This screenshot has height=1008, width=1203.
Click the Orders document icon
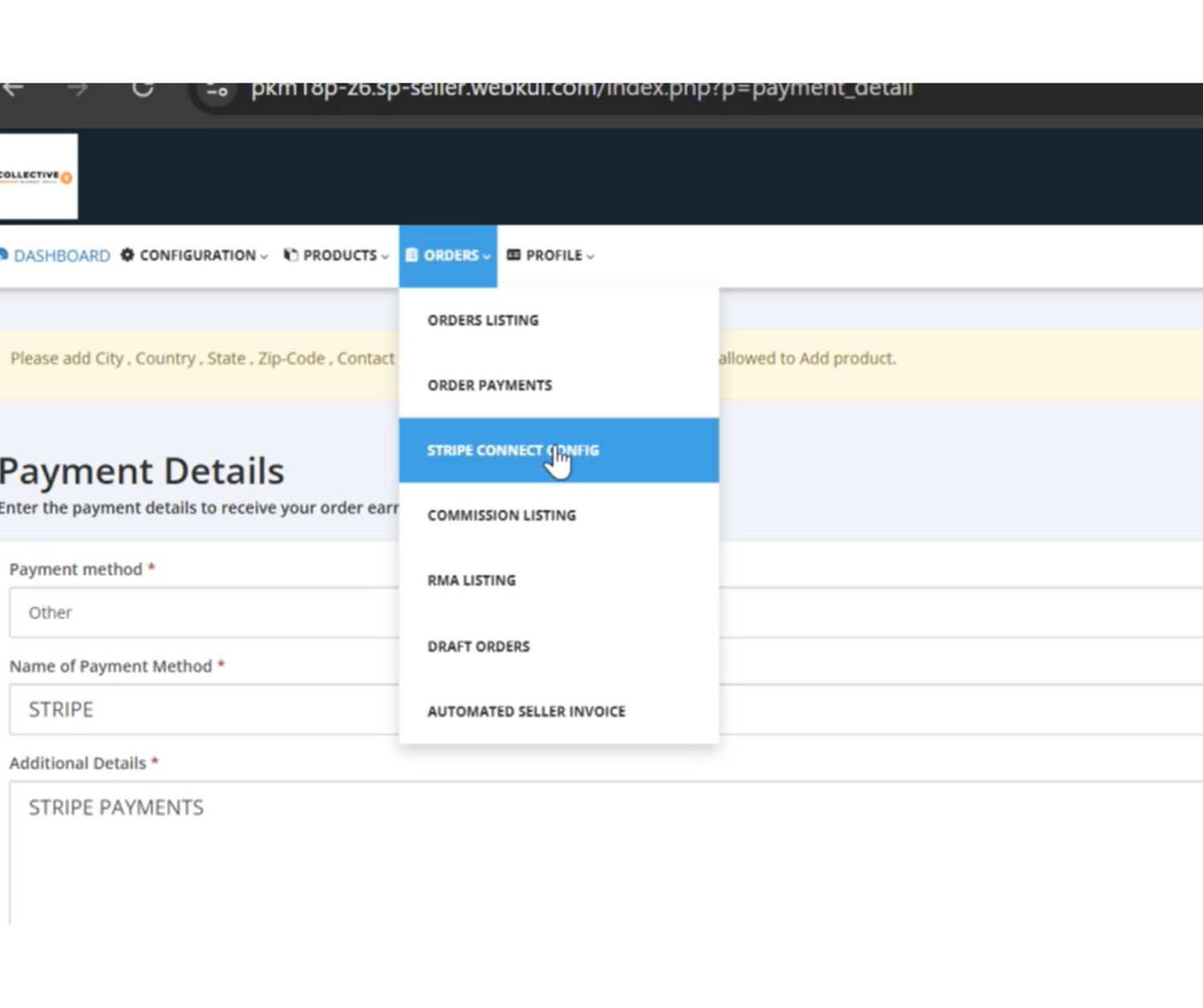point(411,255)
